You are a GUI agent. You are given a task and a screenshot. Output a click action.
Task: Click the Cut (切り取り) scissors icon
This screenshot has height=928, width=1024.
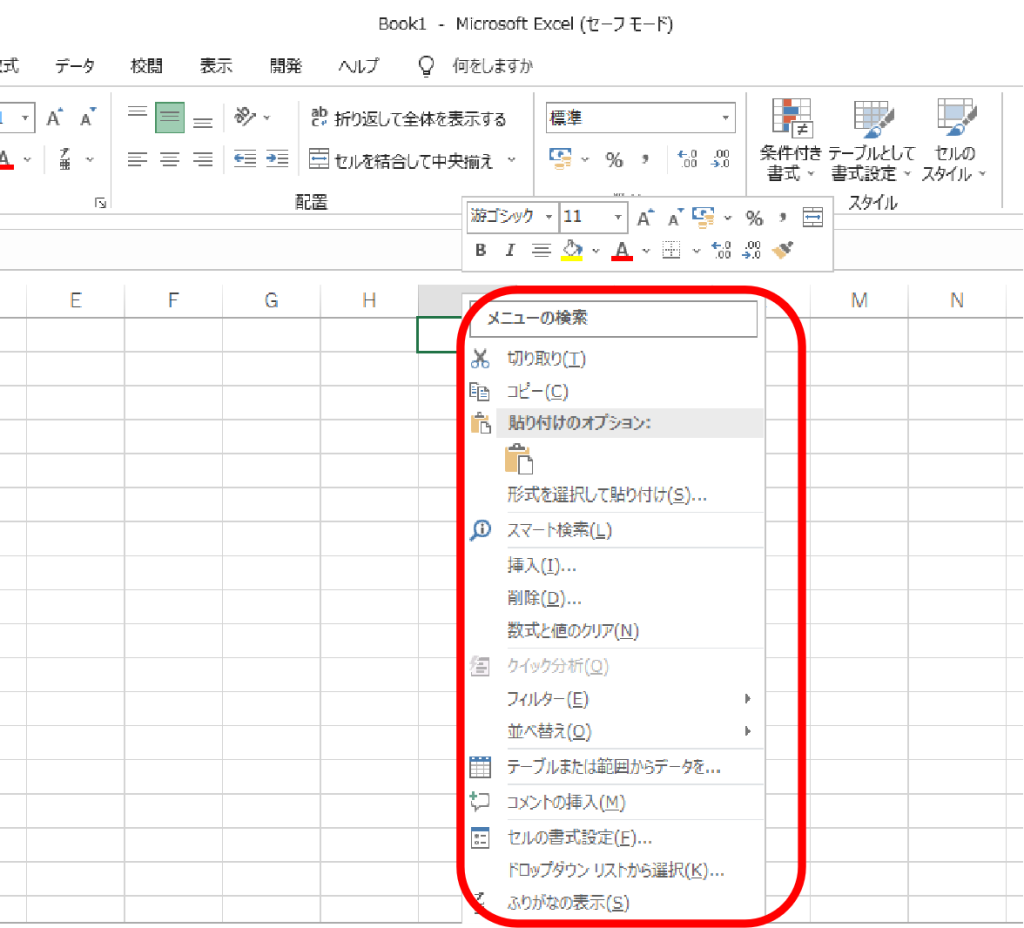coord(481,359)
